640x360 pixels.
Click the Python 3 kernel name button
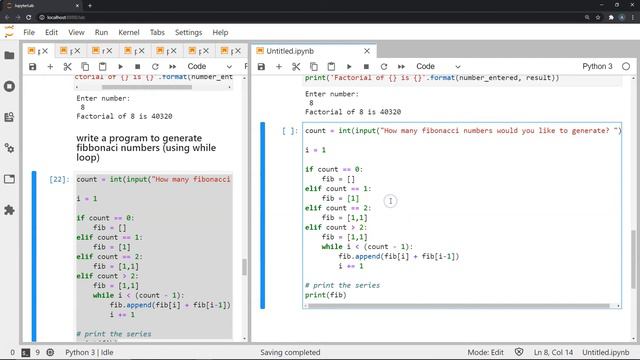tap(597, 67)
